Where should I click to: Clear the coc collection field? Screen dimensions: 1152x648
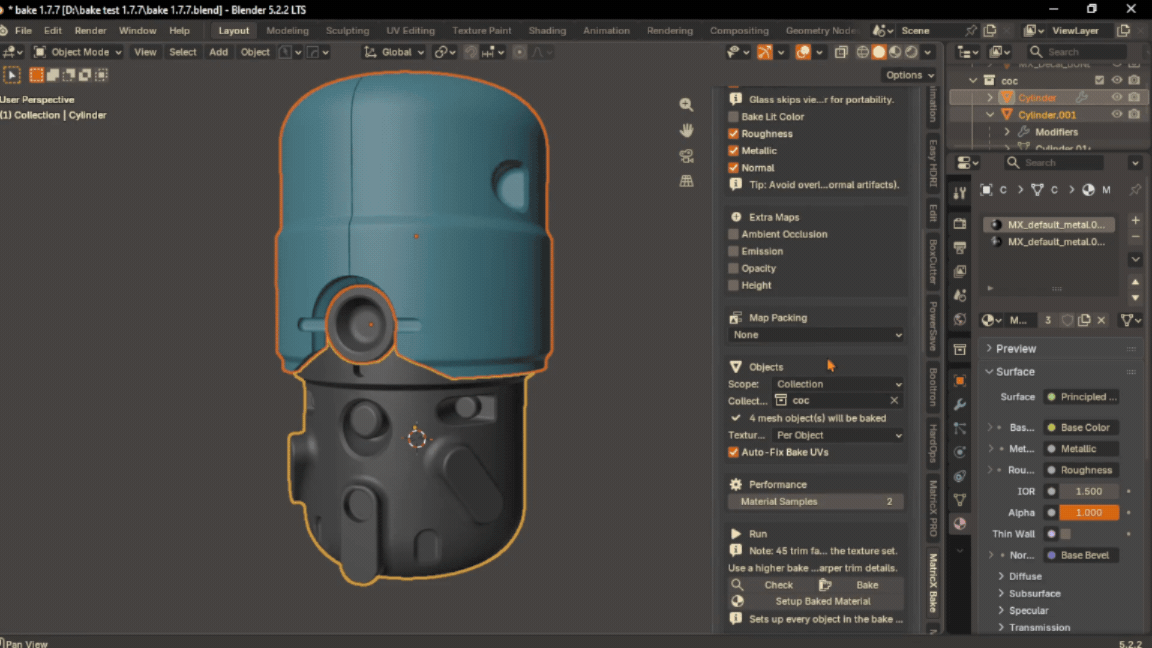click(x=894, y=401)
